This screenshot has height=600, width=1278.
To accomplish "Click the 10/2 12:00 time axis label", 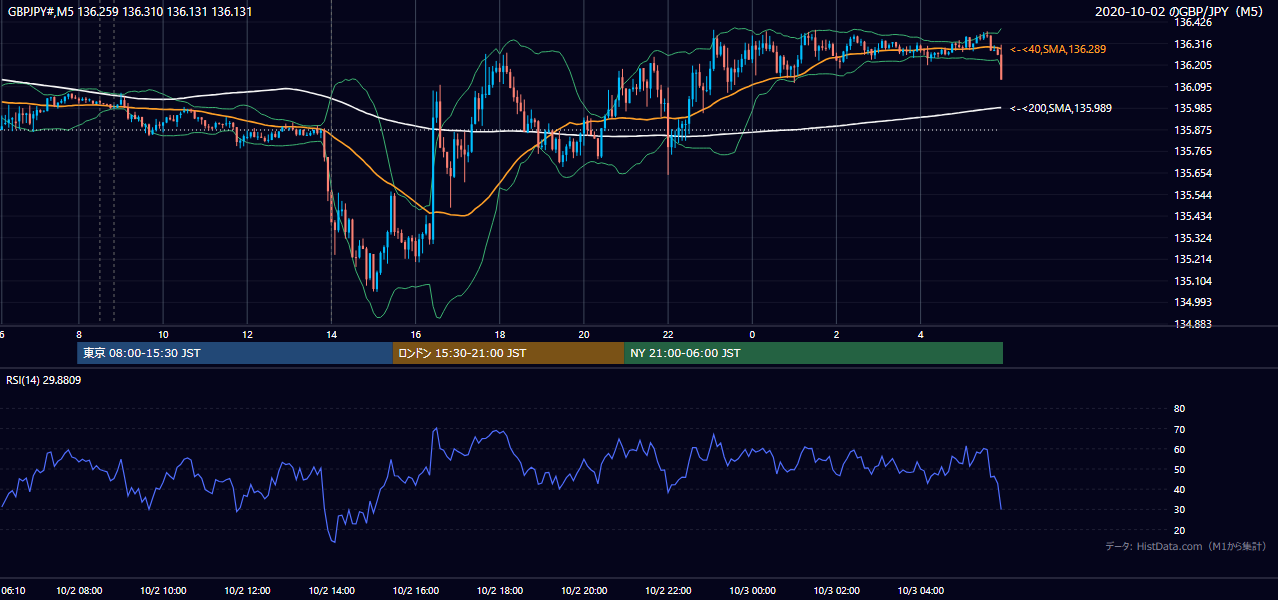I will coord(247,591).
